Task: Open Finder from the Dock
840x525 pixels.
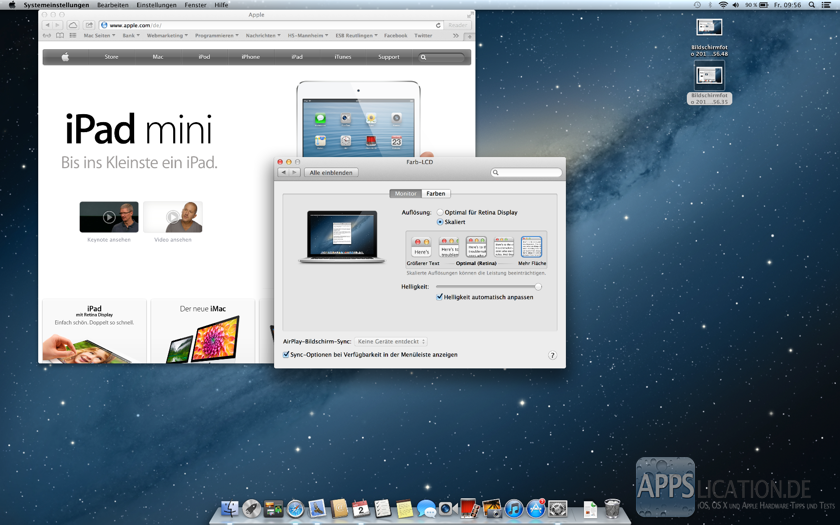Action: click(x=230, y=508)
